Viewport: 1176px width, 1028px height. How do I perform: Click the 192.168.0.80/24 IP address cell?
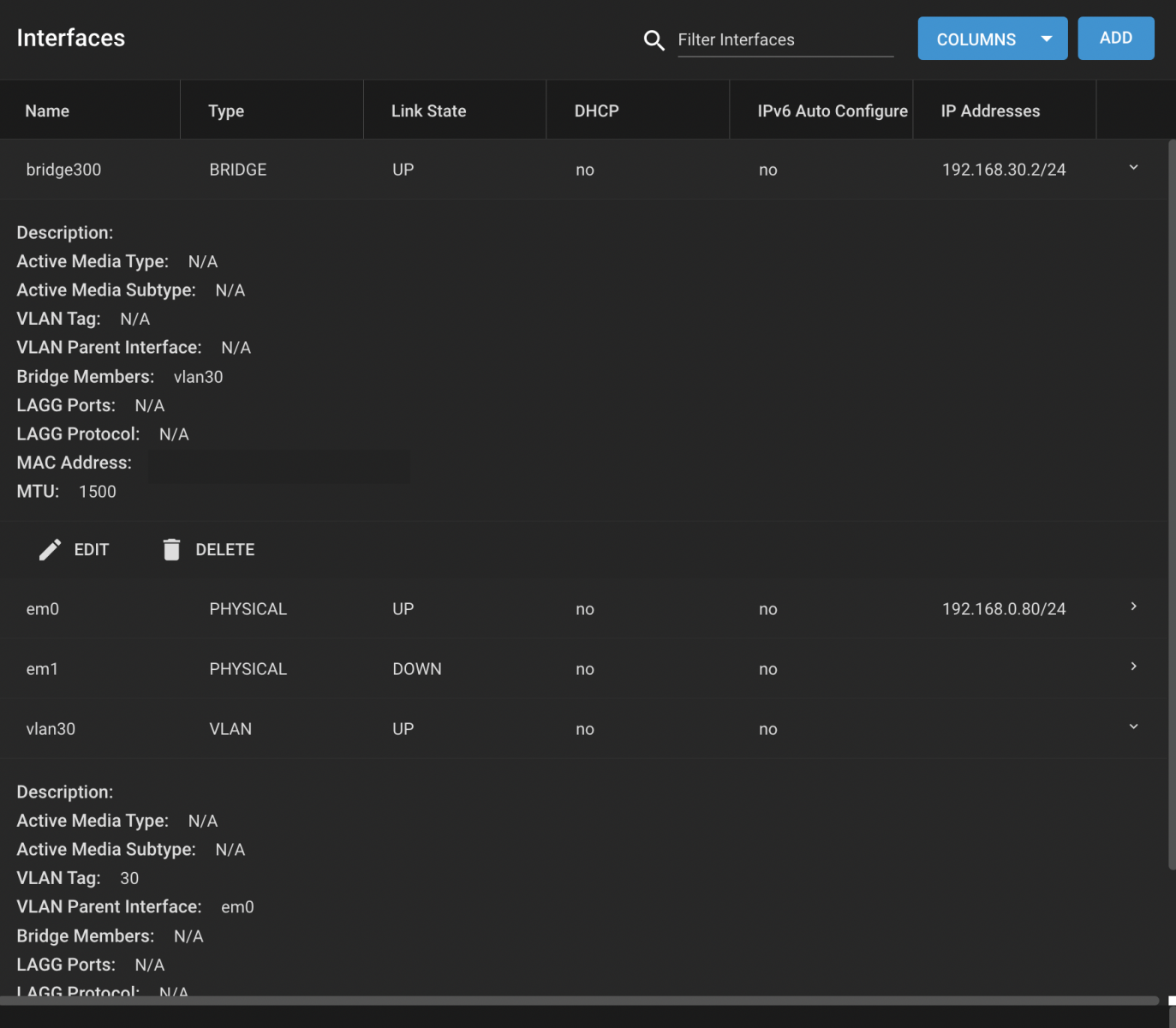[1004, 609]
